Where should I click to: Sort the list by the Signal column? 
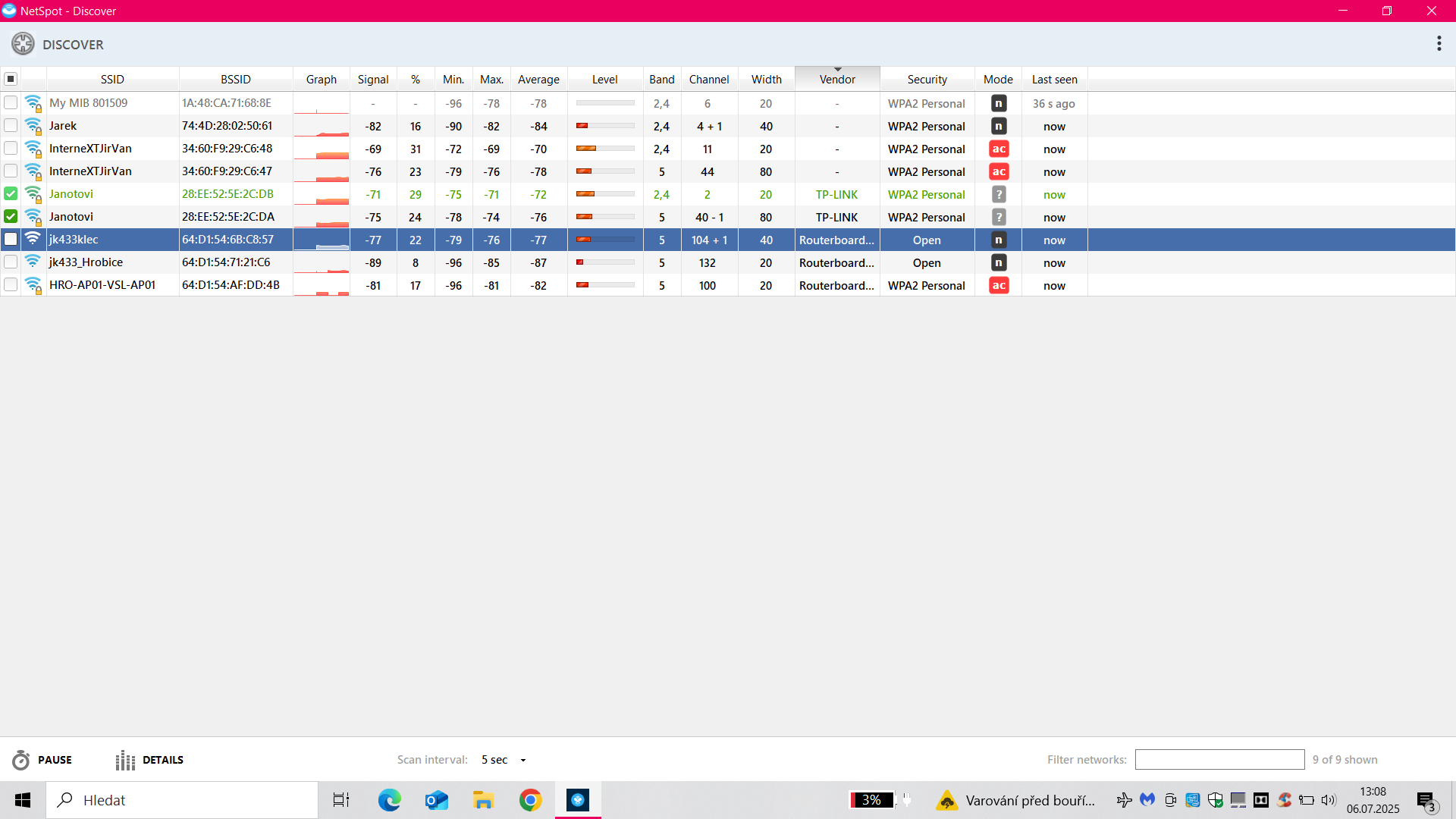click(x=373, y=79)
